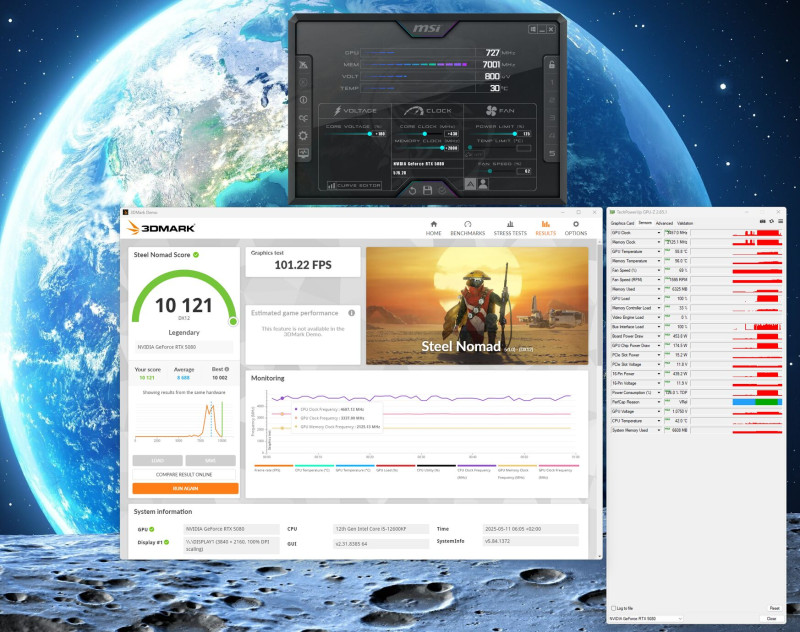The width and height of the screenshot is (800, 632).
Task: Click the 3DMark window vertical scrollbar
Action: (600, 398)
